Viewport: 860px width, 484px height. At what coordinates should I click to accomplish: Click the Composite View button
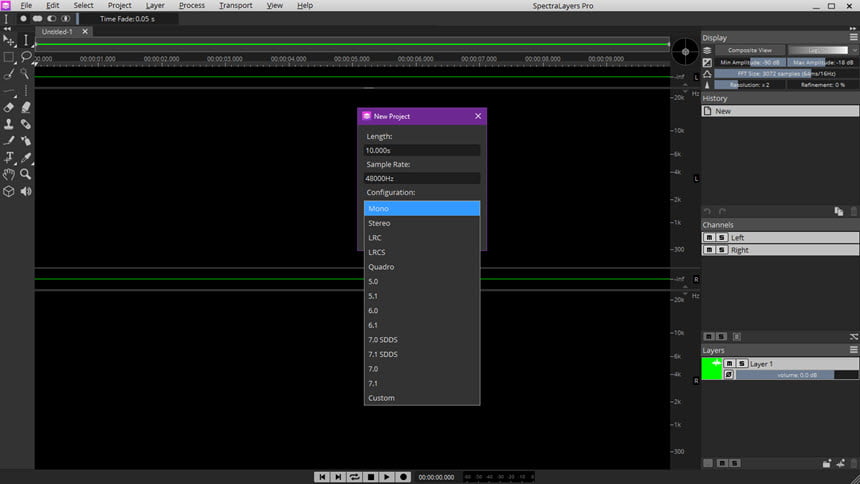pyautogui.click(x=750, y=50)
